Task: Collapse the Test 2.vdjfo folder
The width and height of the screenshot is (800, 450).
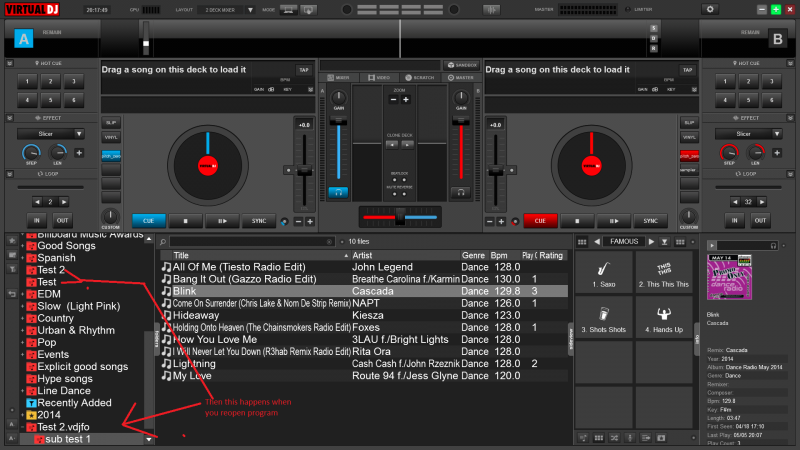Action: (22, 427)
